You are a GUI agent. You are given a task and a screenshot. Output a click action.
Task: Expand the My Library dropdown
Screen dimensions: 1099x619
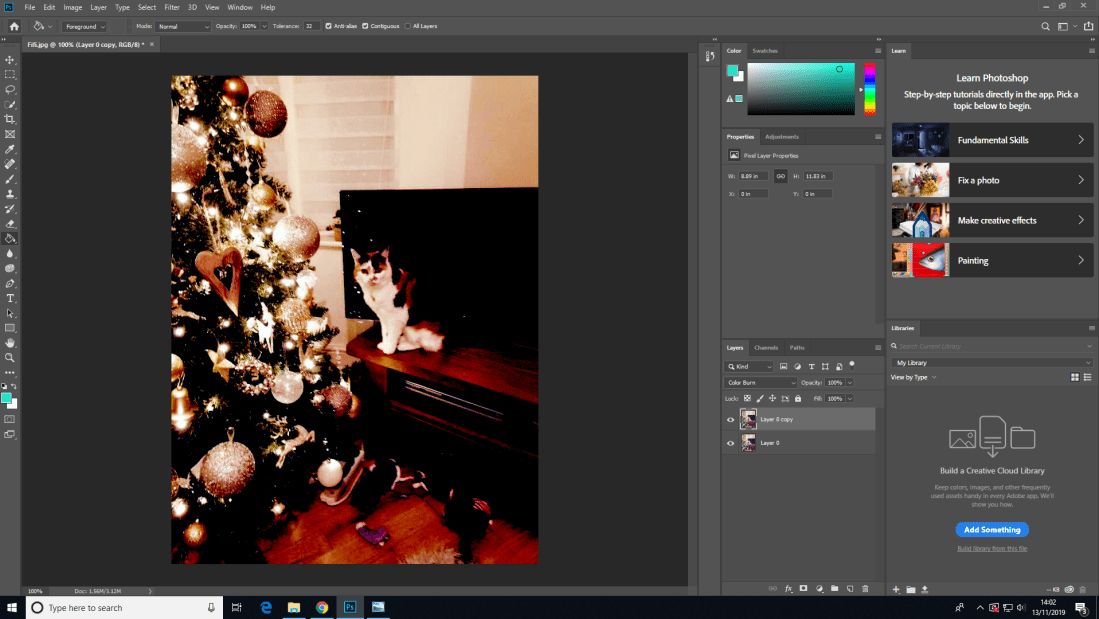991,362
